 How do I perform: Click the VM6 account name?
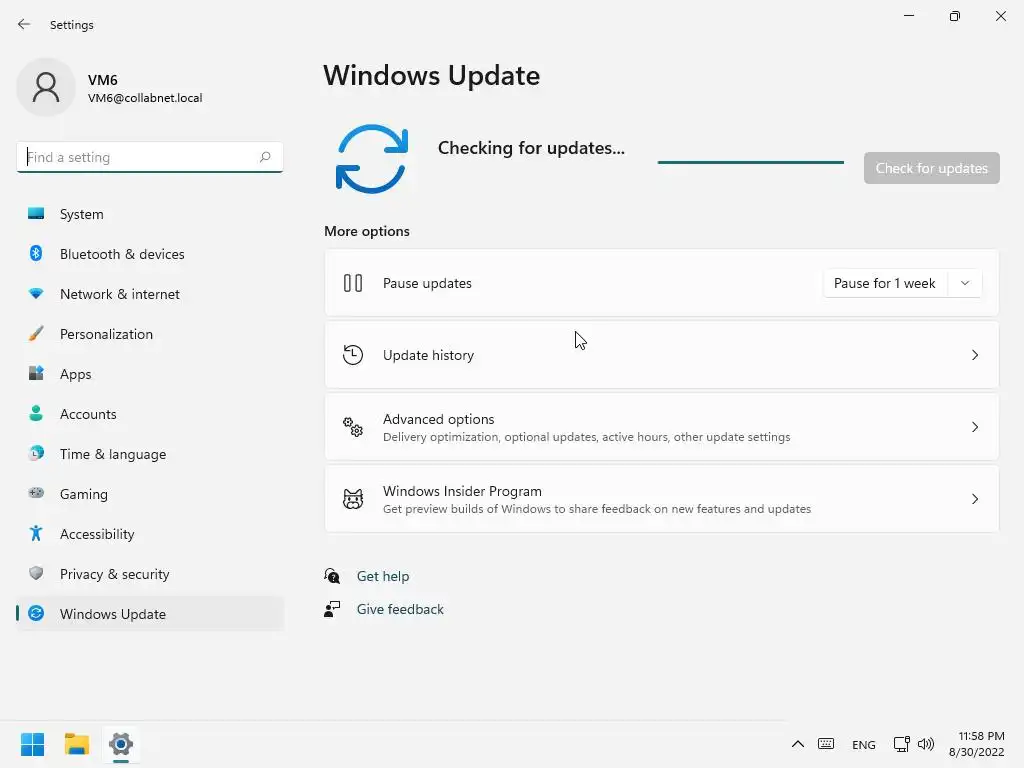[103, 80]
